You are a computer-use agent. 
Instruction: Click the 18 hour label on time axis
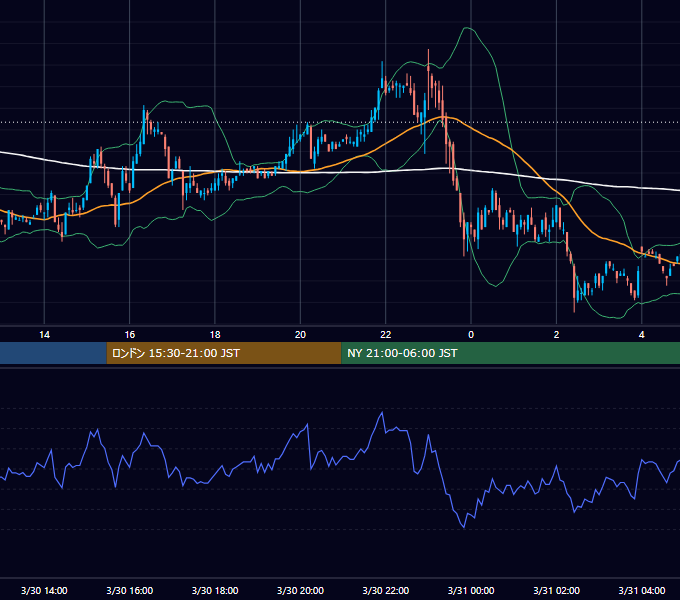pos(215,335)
